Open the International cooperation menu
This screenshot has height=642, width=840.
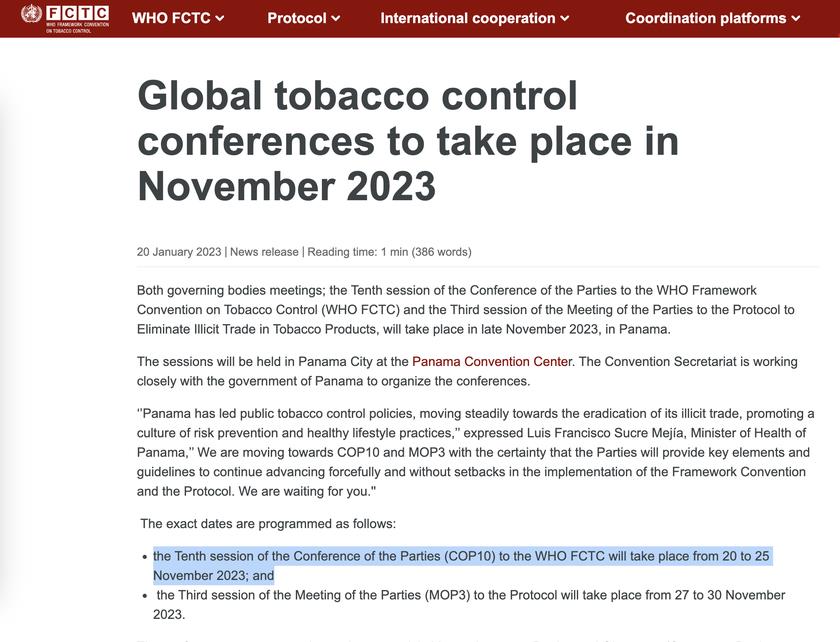tap(468, 18)
